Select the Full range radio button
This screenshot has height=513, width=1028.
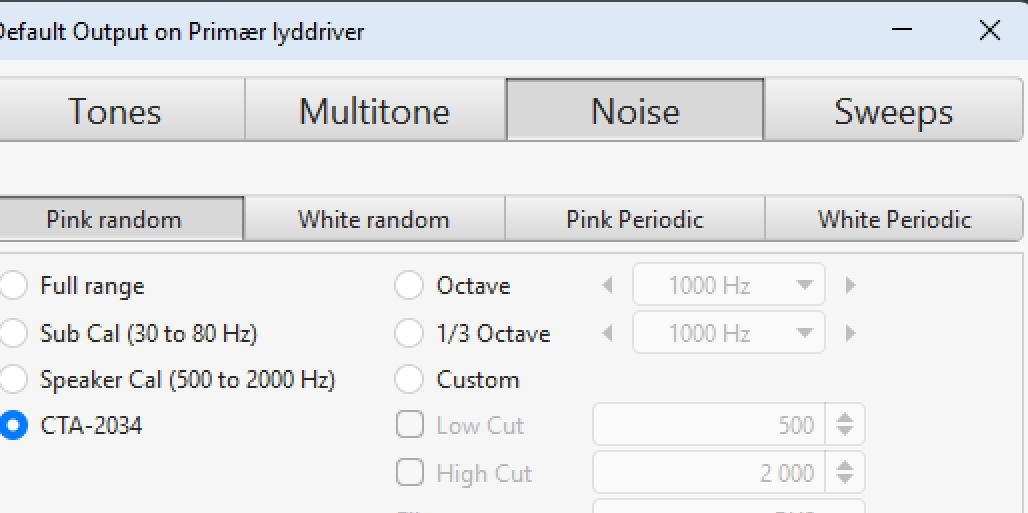[x=13, y=286]
